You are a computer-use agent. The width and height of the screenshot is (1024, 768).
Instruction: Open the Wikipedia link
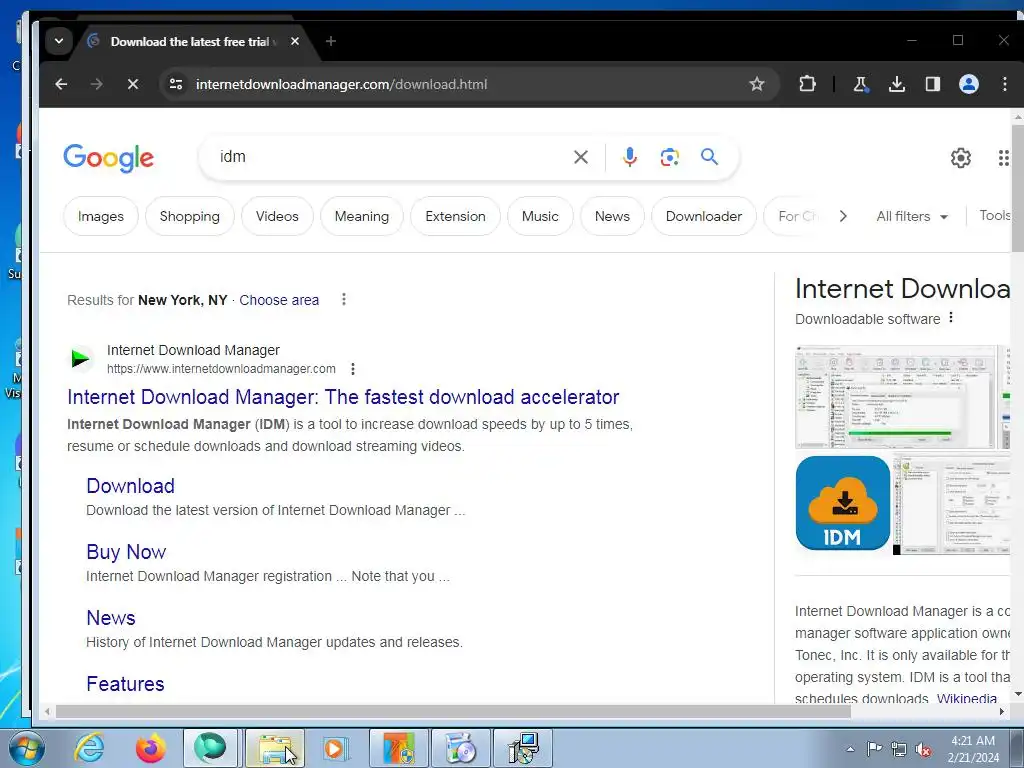click(x=967, y=697)
